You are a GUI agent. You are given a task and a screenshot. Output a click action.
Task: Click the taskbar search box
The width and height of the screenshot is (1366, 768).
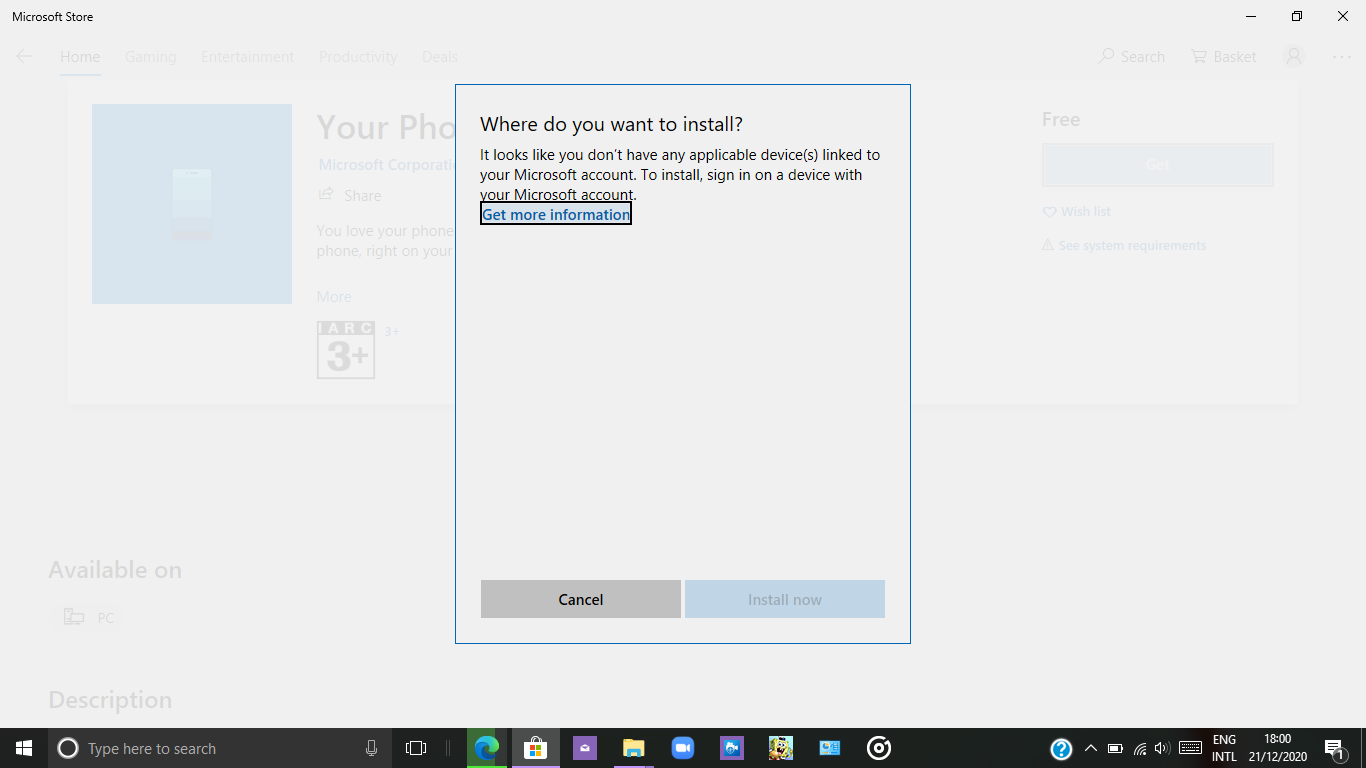pos(219,748)
